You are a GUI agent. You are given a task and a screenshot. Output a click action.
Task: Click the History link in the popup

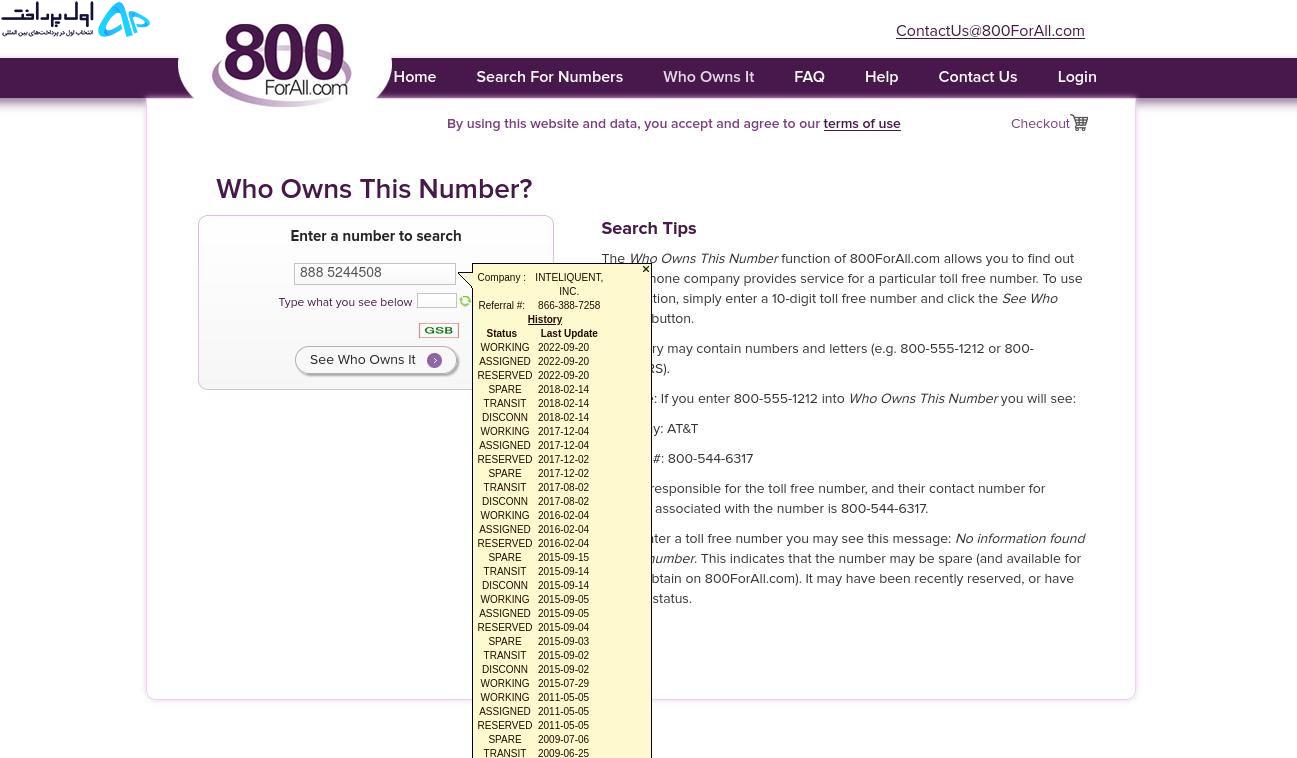(545, 320)
